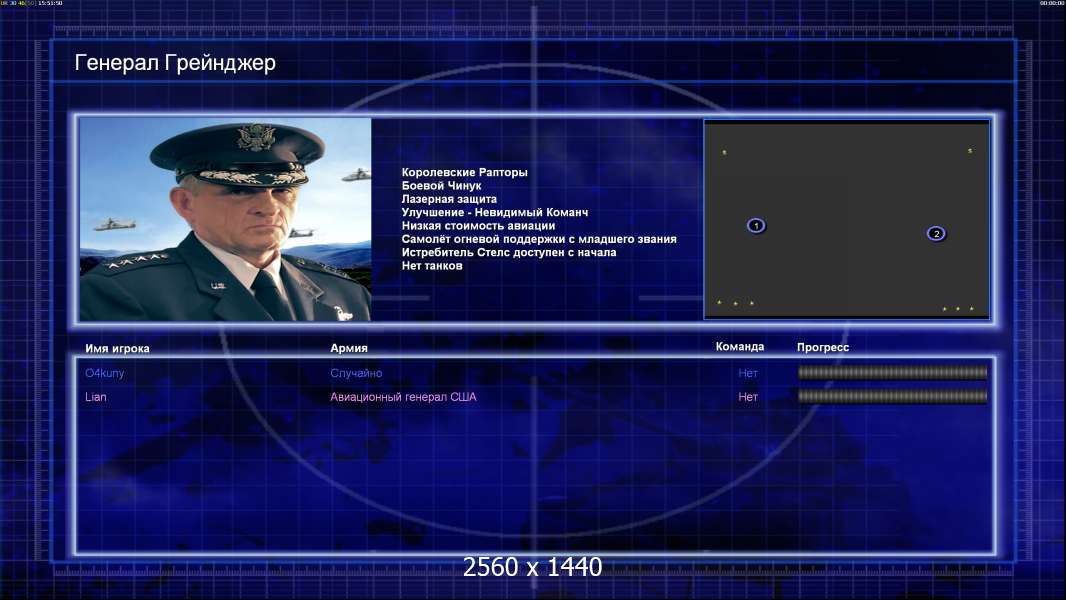1066x600 pixels.
Task: Select the line 'Низкая стоимость авиации'
Action: [x=478, y=226]
